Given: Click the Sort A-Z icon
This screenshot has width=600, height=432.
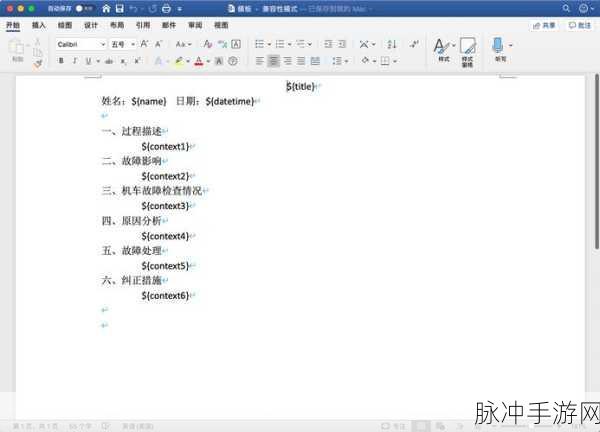Looking at the screenshot, I should pyautogui.click(x=391, y=44).
